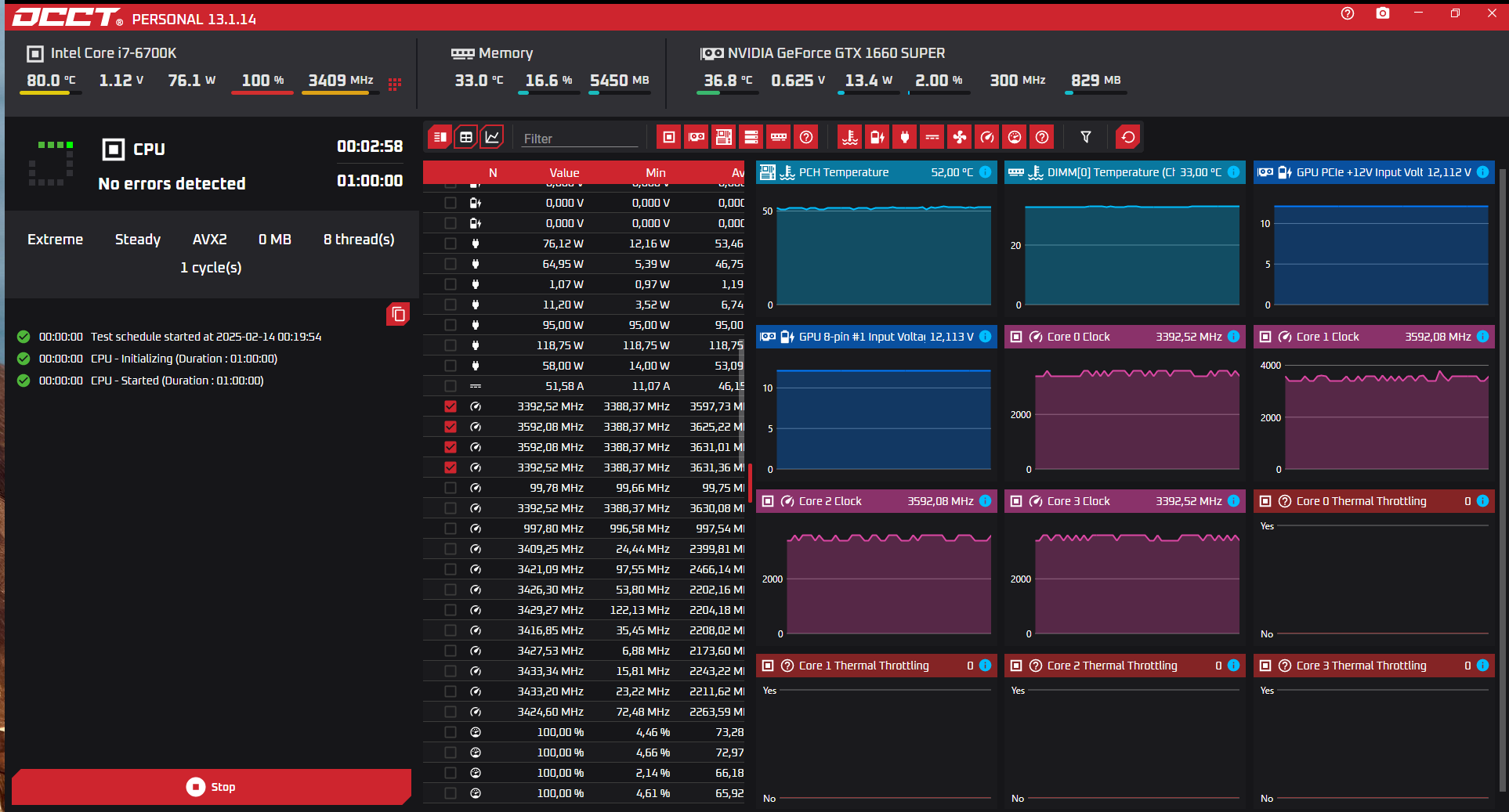Toggle the temperature sensor type filter
This screenshot has height=812, width=1509.
(x=850, y=137)
